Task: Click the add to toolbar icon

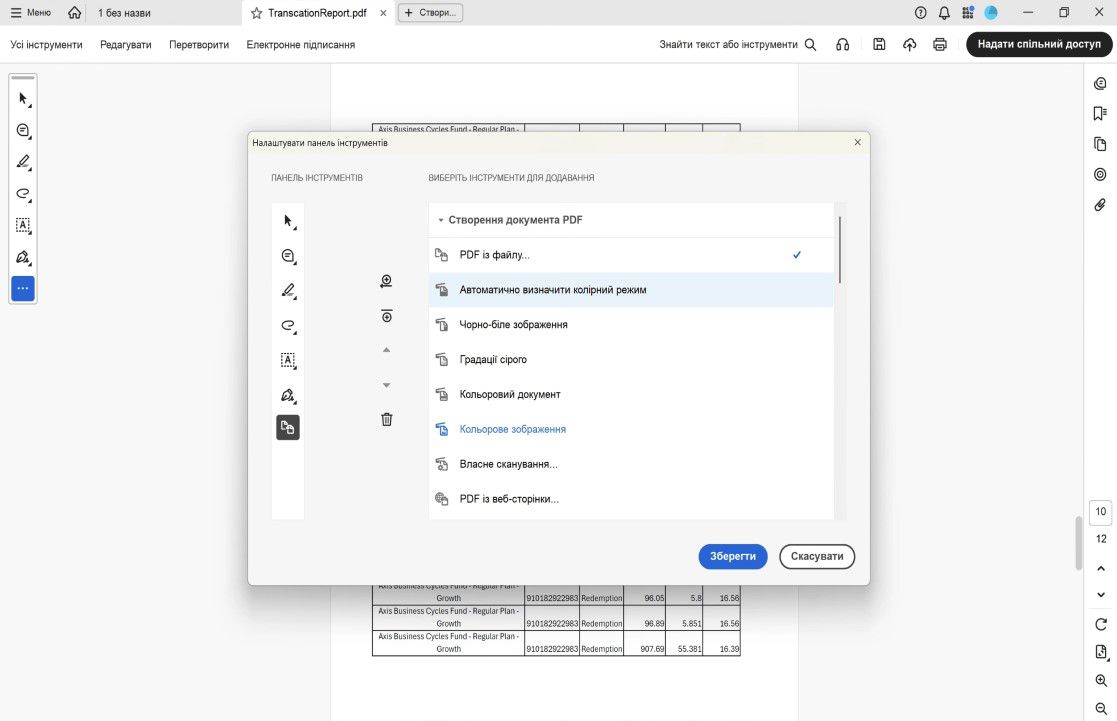Action: pyautogui.click(x=386, y=281)
